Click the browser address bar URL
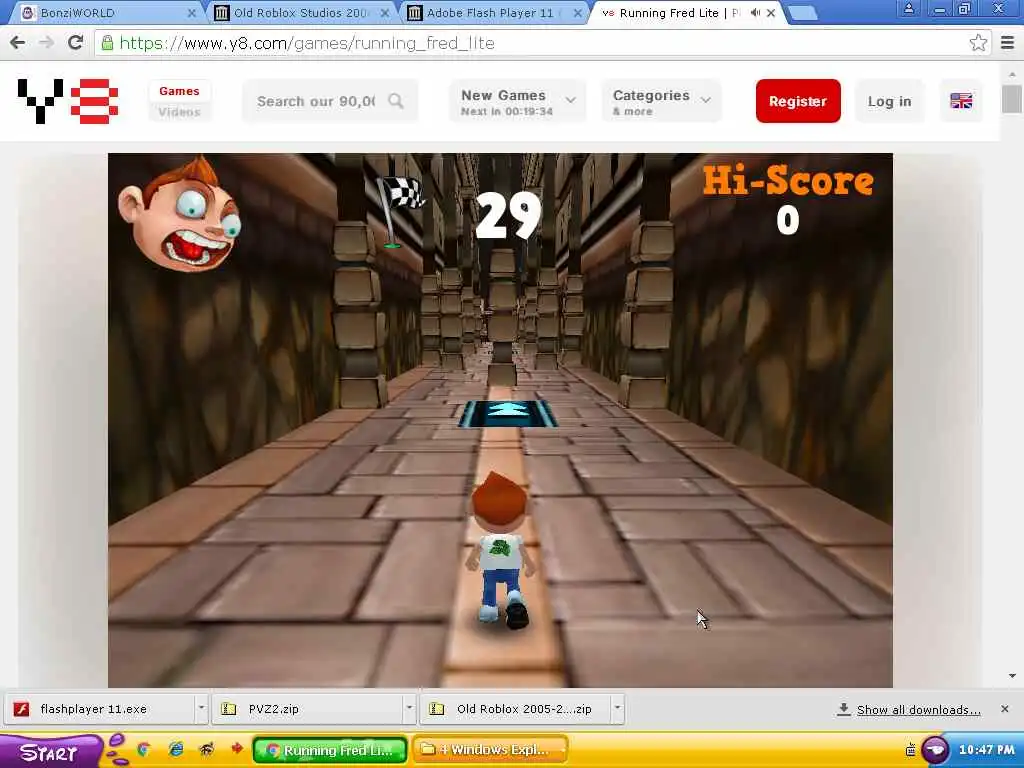 point(307,43)
